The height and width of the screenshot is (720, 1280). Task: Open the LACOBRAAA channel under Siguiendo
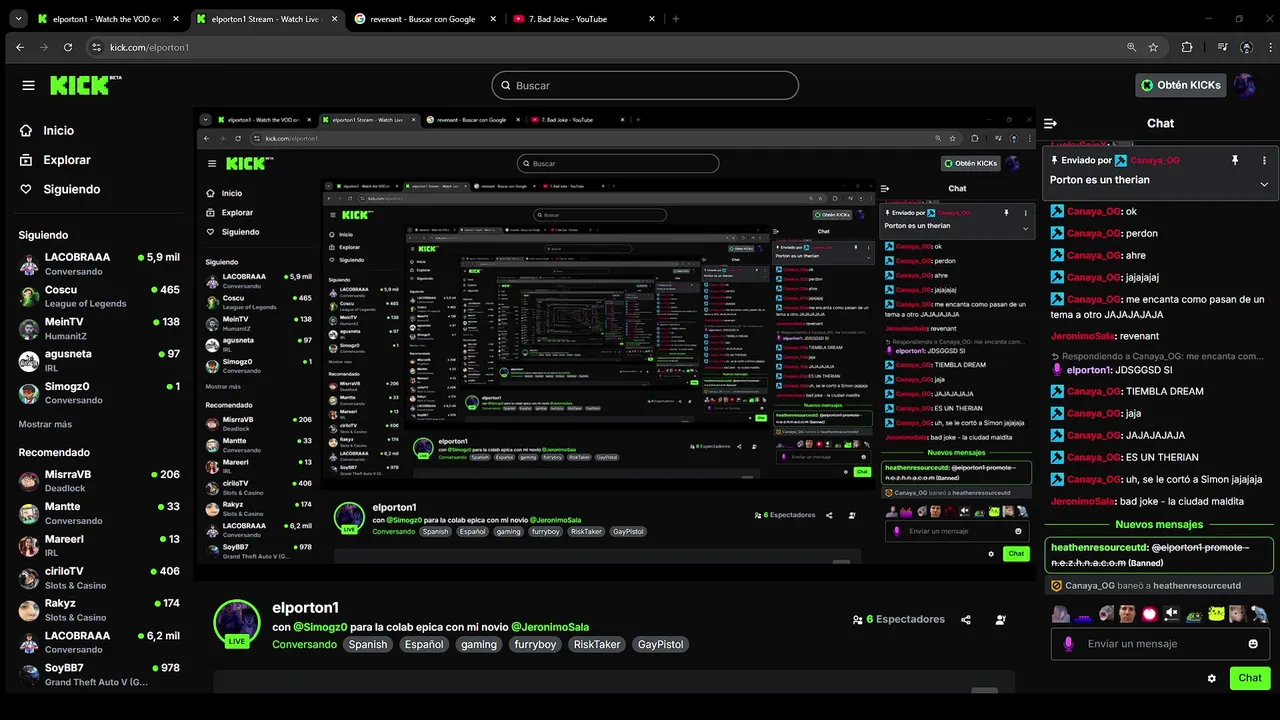click(x=98, y=264)
